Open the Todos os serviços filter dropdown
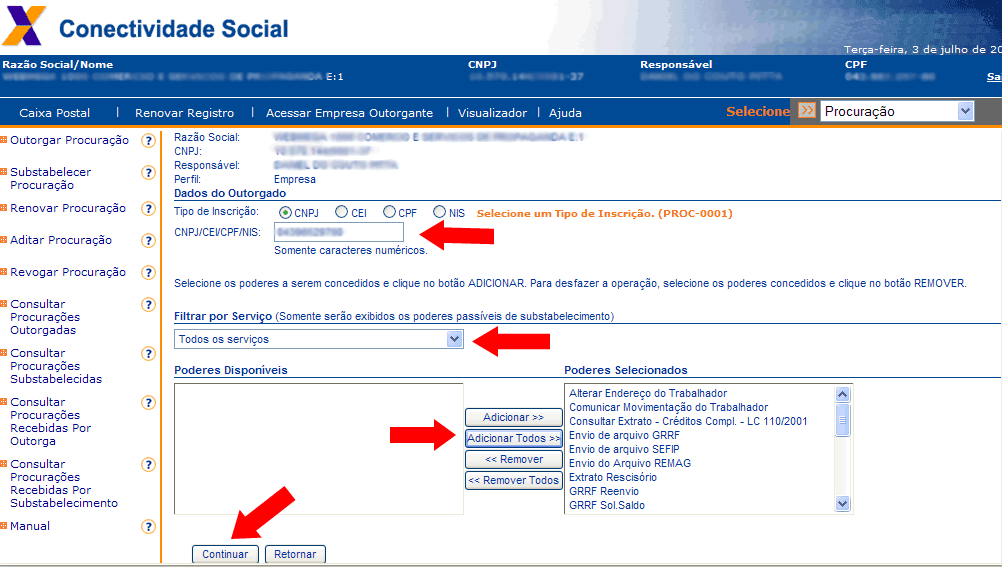This screenshot has height=567, width=1002. [x=318, y=339]
